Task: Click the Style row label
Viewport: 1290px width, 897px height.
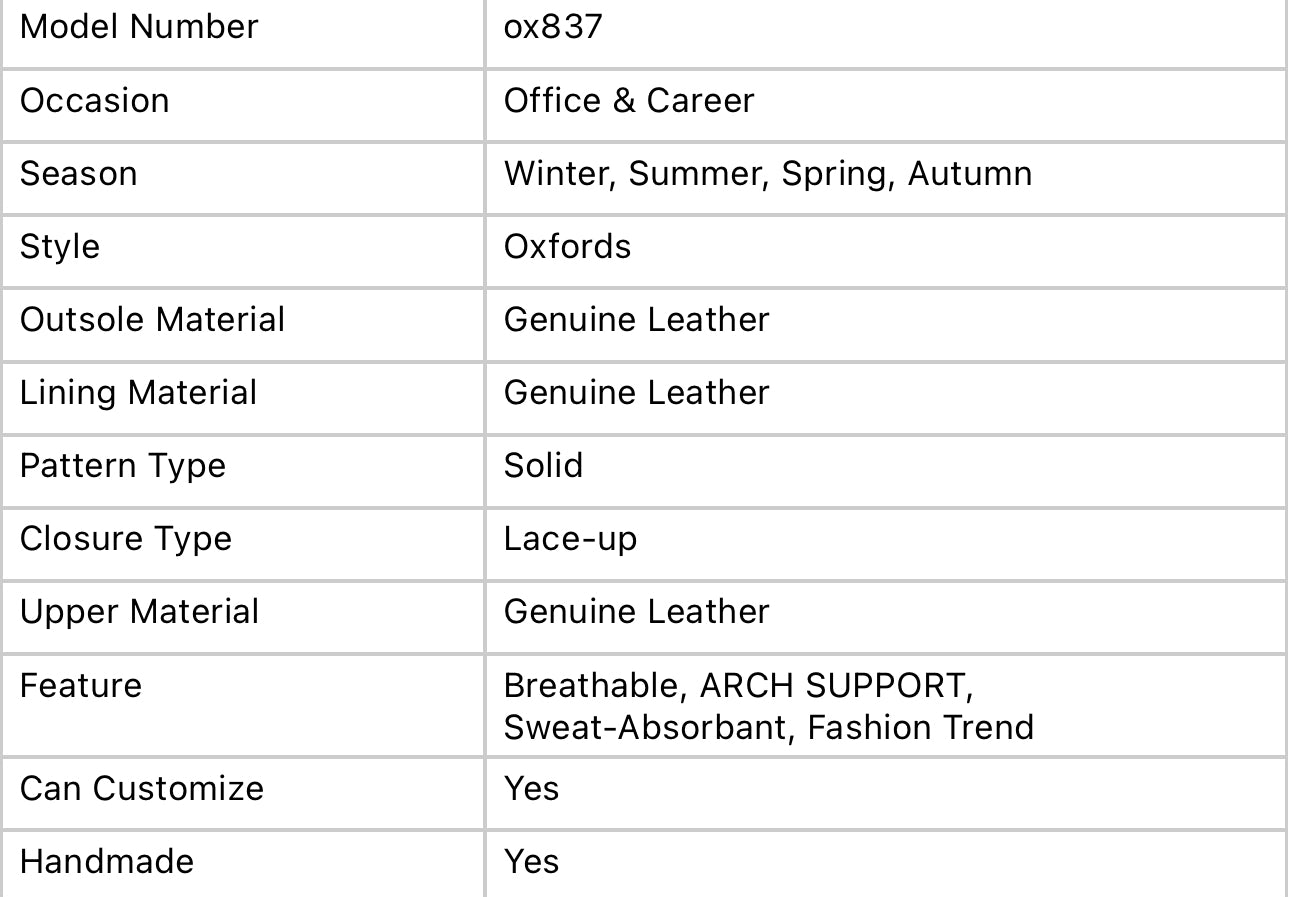Action: (x=60, y=247)
